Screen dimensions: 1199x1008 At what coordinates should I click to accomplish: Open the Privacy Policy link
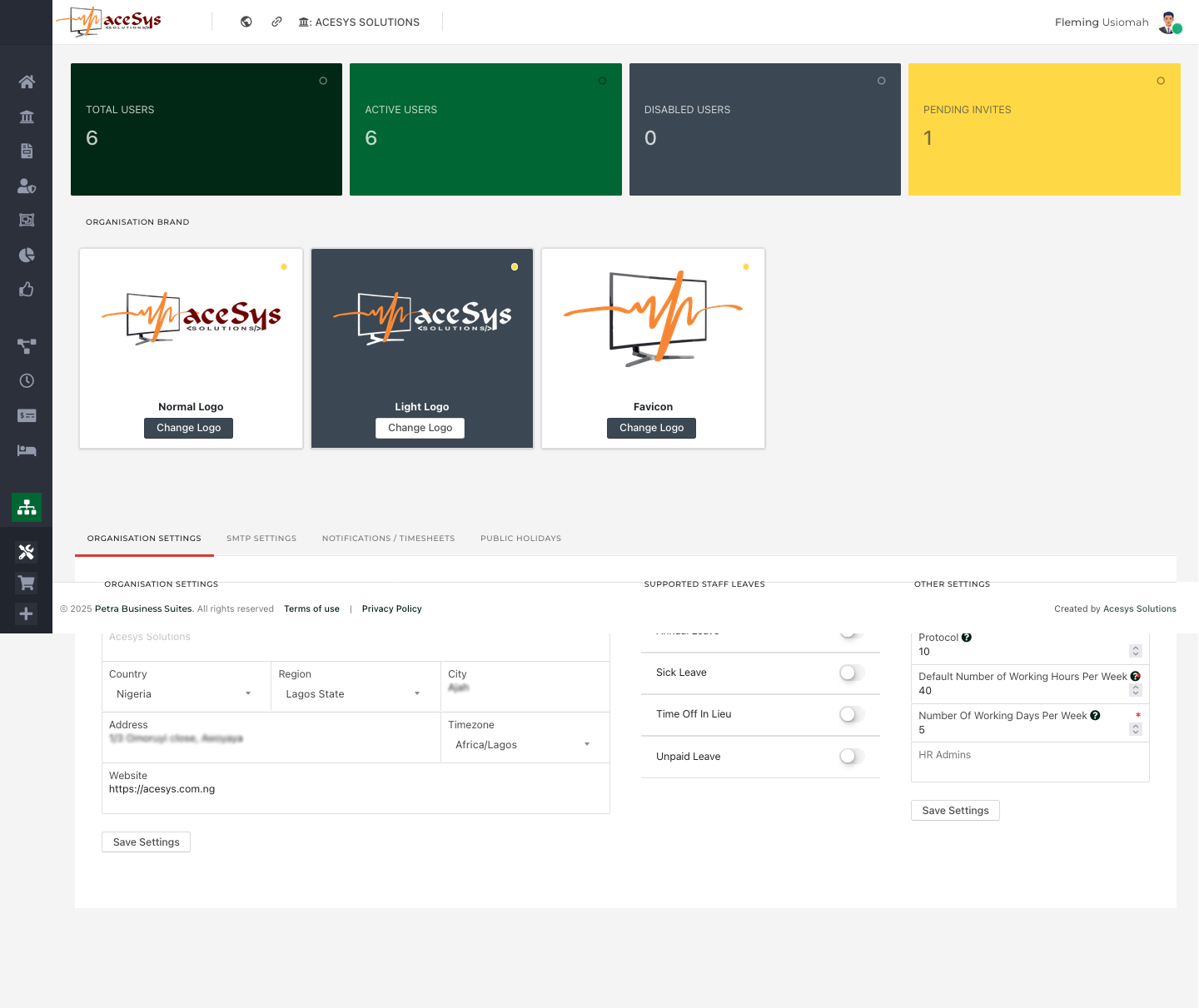(x=391, y=609)
